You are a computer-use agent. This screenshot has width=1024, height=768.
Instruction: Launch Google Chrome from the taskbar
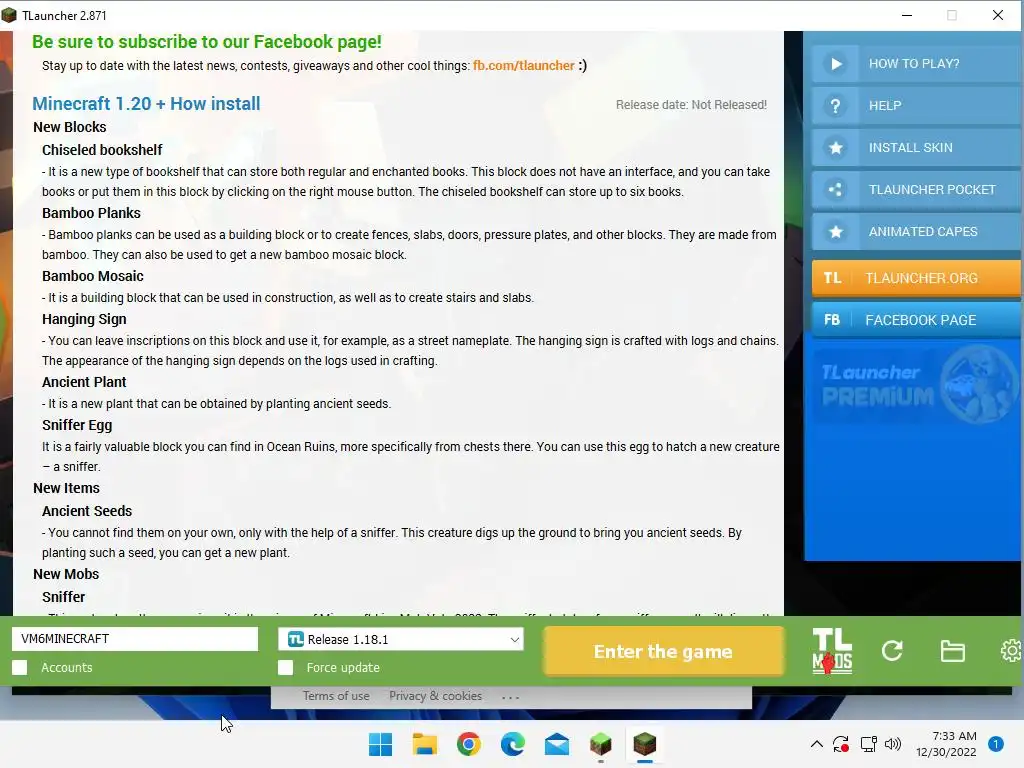pos(468,744)
